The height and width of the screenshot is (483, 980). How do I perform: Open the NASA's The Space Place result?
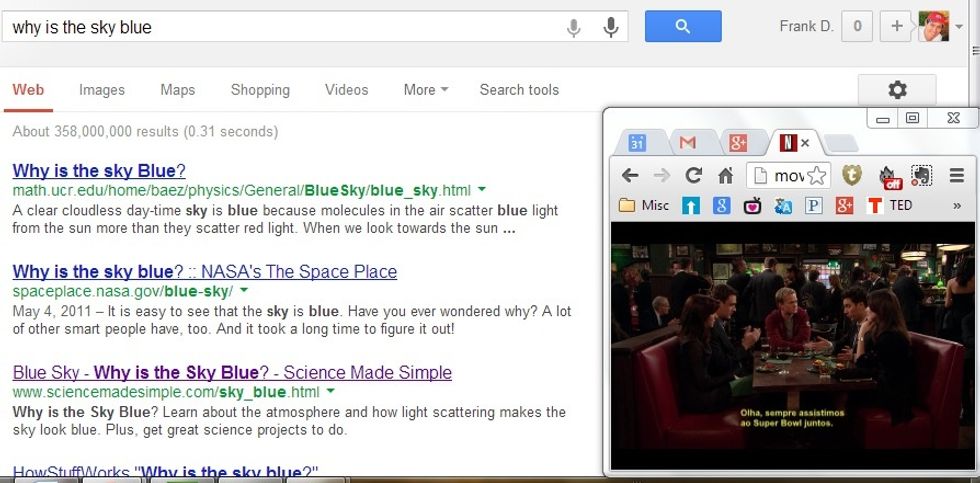pos(204,272)
